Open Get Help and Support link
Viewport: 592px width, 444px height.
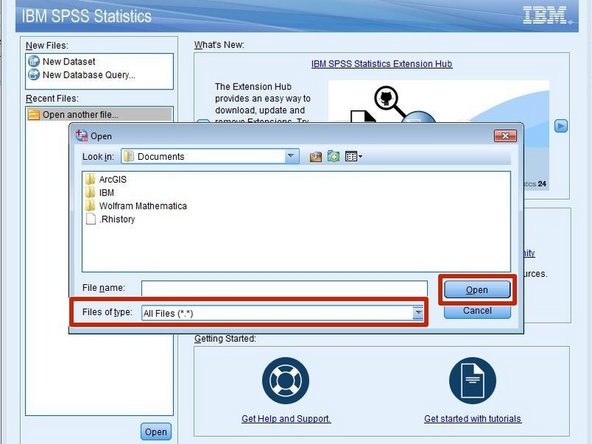(286, 419)
